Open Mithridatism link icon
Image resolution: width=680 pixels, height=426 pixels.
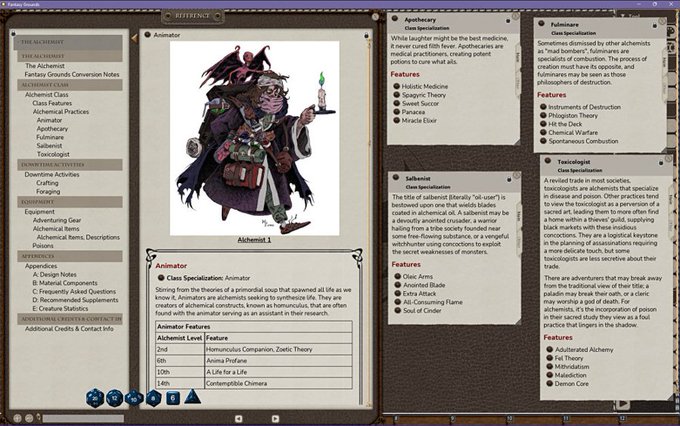click(549, 367)
